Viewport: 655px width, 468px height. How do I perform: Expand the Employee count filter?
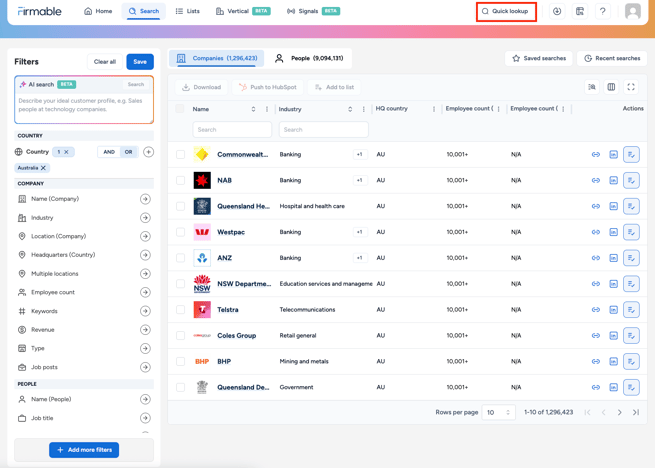click(145, 292)
